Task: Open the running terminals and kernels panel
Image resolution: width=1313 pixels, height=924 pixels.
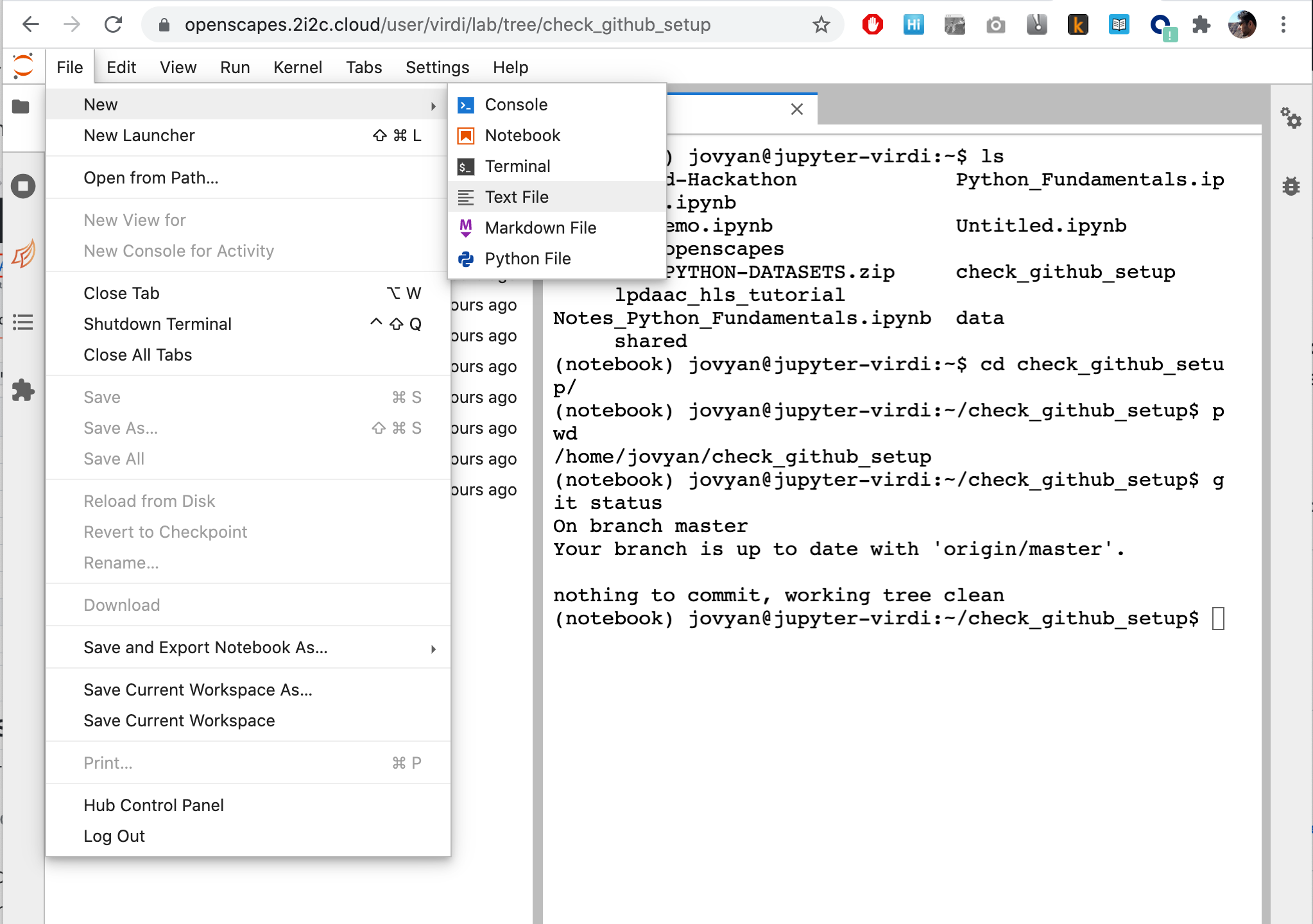Action: (x=23, y=185)
